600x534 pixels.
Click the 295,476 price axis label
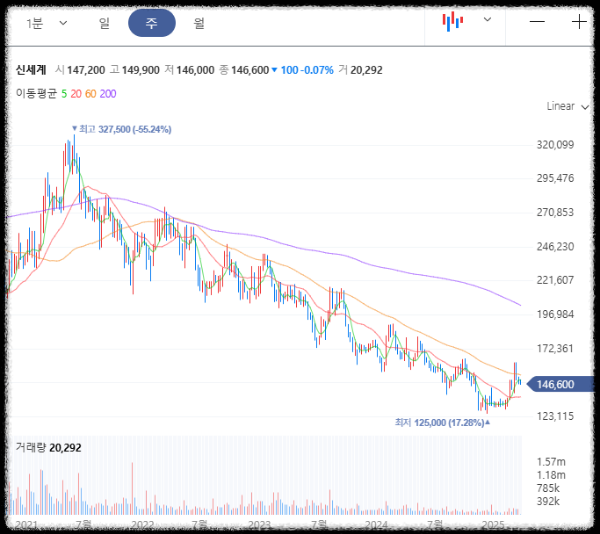pos(555,178)
